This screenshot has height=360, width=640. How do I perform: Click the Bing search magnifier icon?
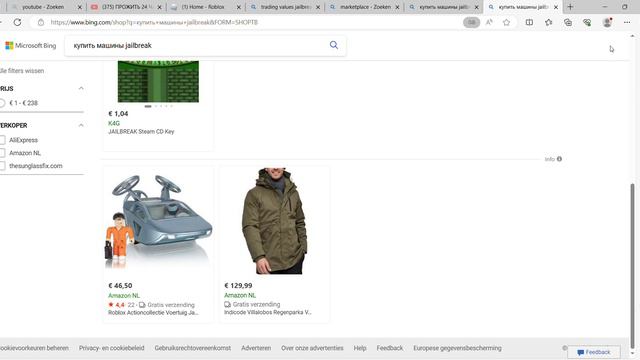334,45
